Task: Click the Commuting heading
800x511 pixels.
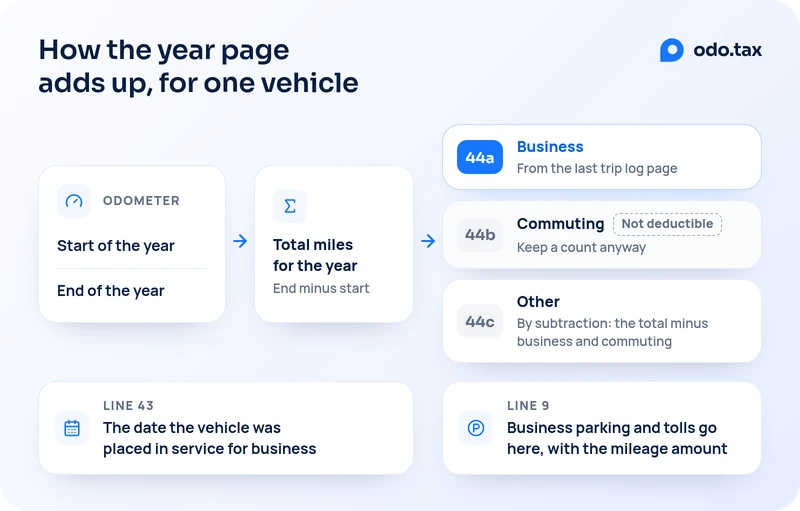Action: click(560, 224)
